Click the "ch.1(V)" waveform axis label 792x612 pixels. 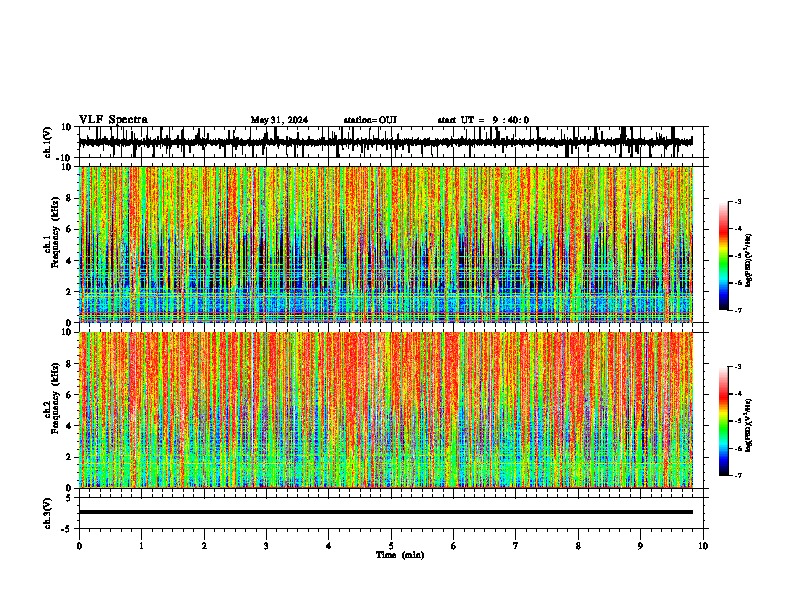coord(48,142)
